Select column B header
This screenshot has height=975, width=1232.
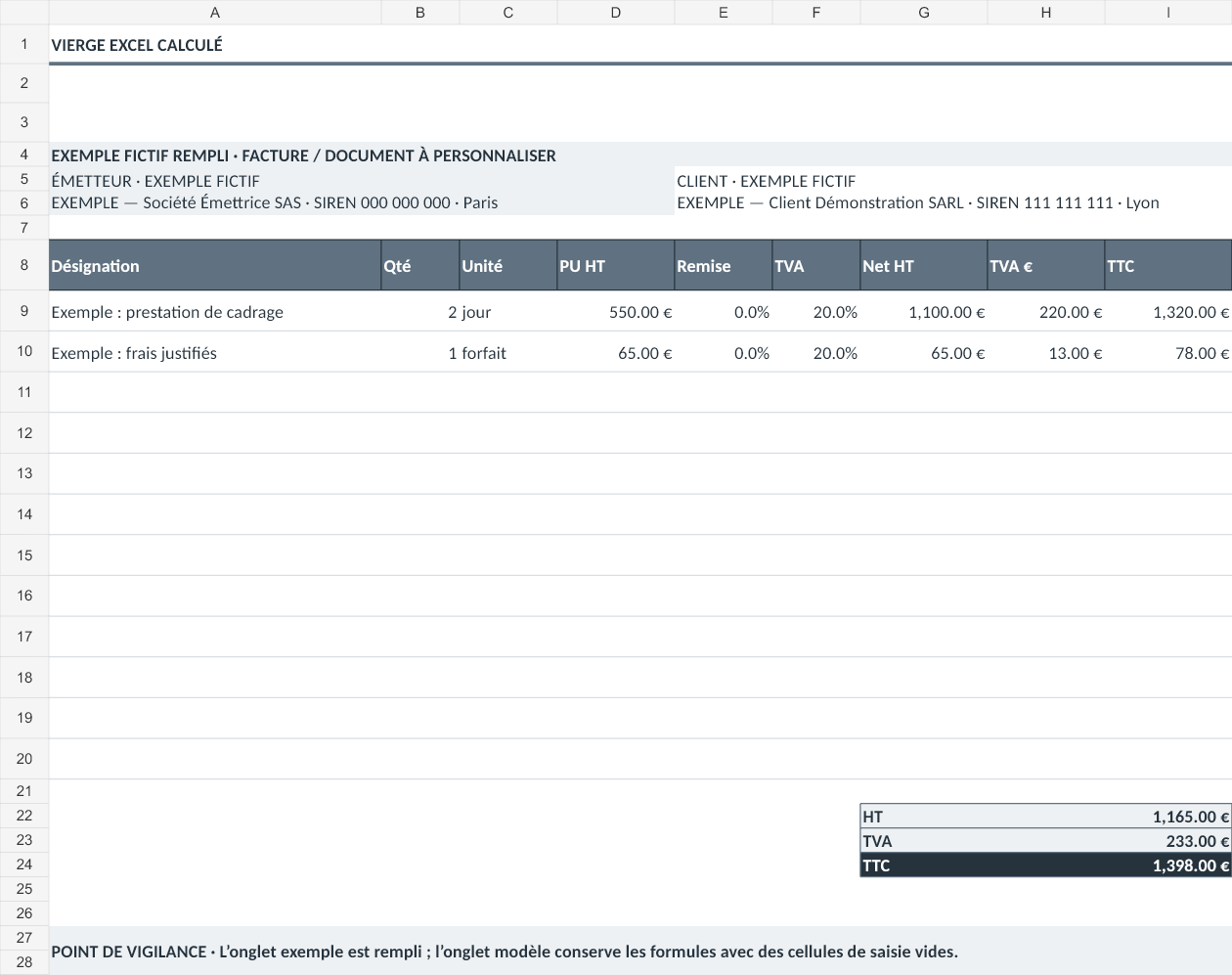pyautogui.click(x=420, y=13)
